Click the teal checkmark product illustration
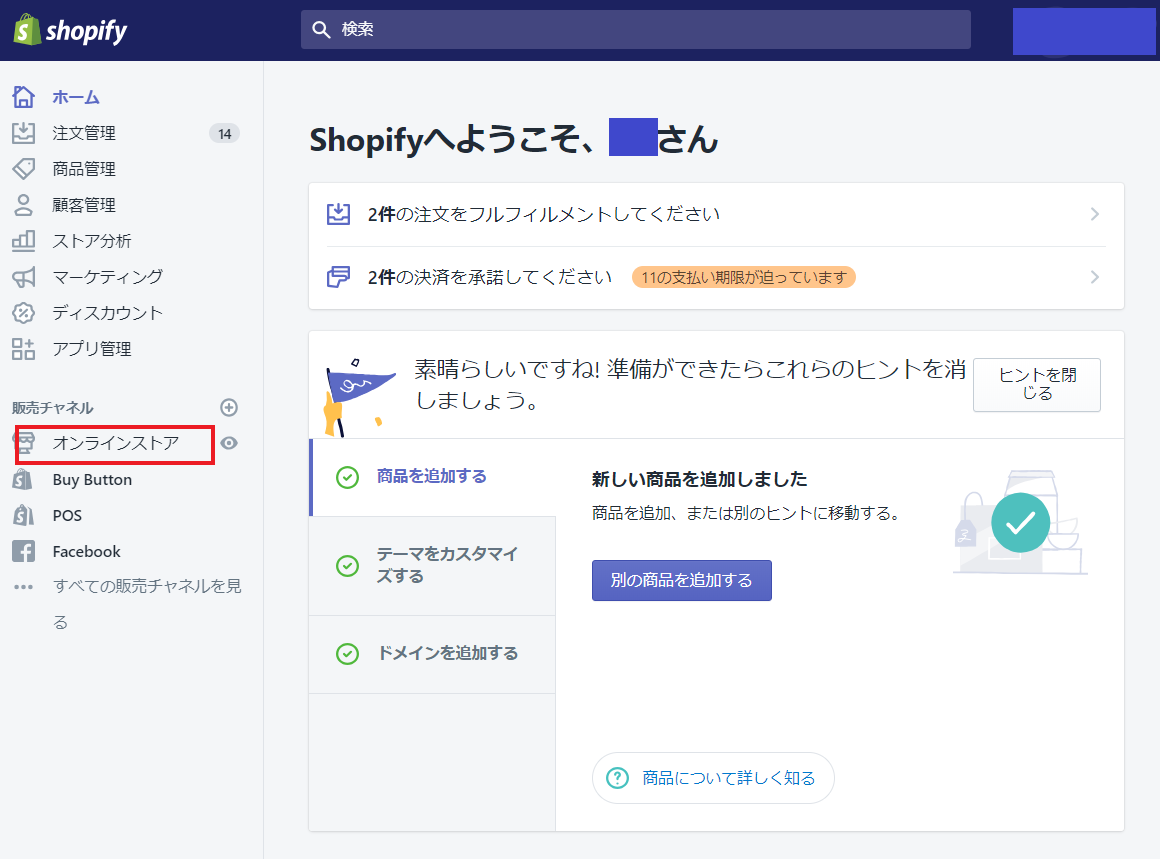Image resolution: width=1160 pixels, height=859 pixels. [1021, 522]
